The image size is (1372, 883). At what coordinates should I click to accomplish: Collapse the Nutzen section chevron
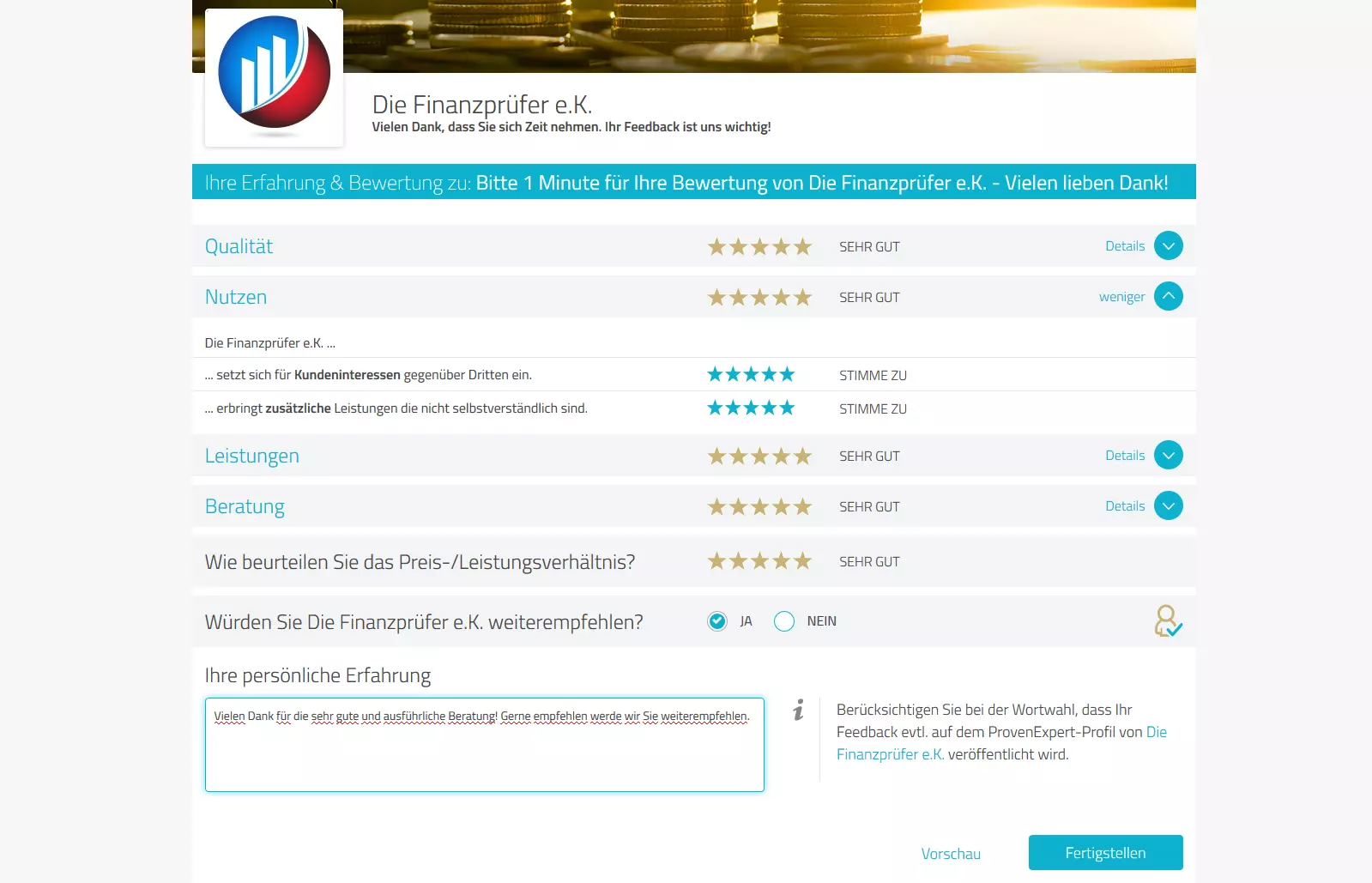(1168, 297)
